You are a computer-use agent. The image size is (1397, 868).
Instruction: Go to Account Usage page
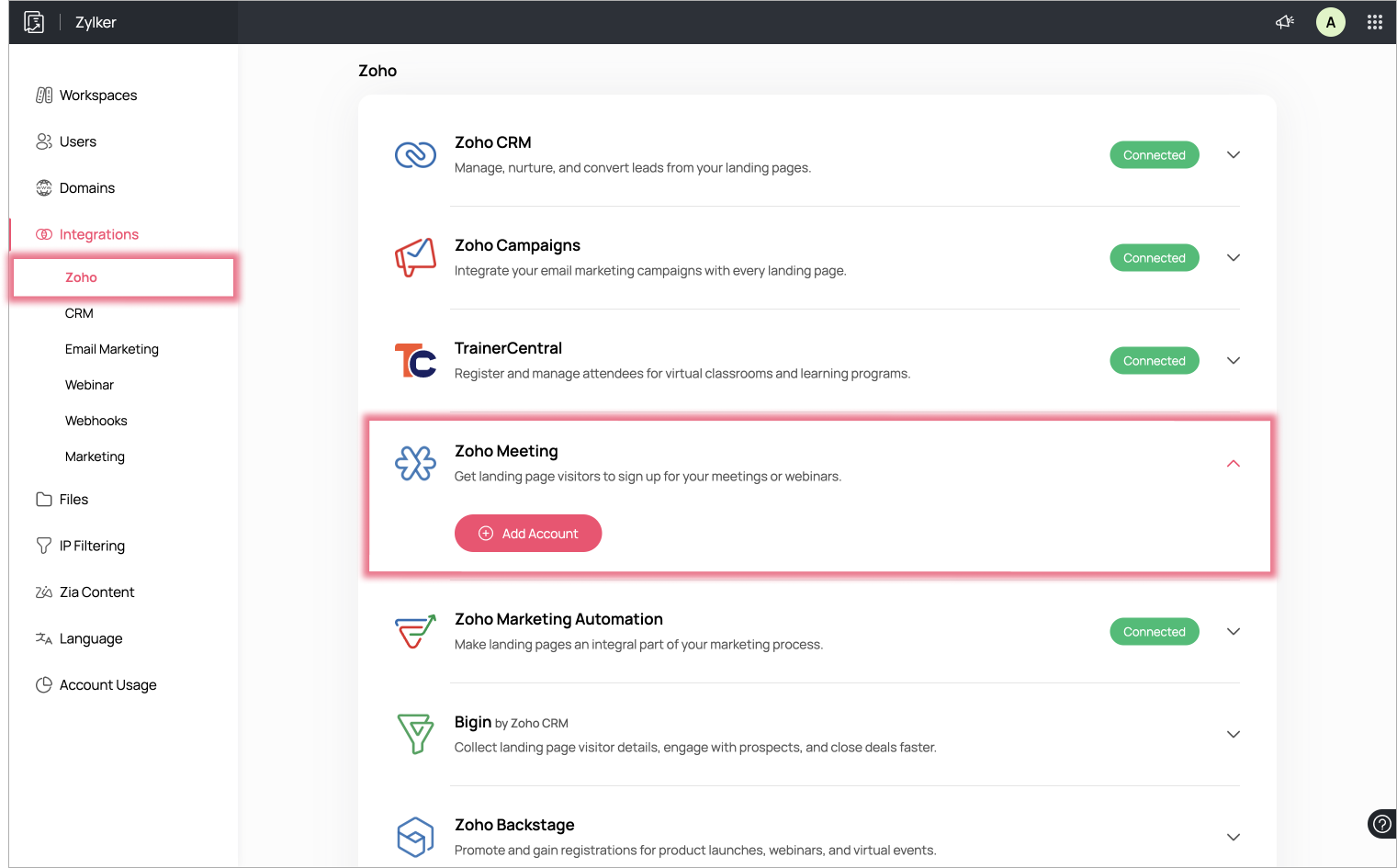pyautogui.click(x=107, y=685)
